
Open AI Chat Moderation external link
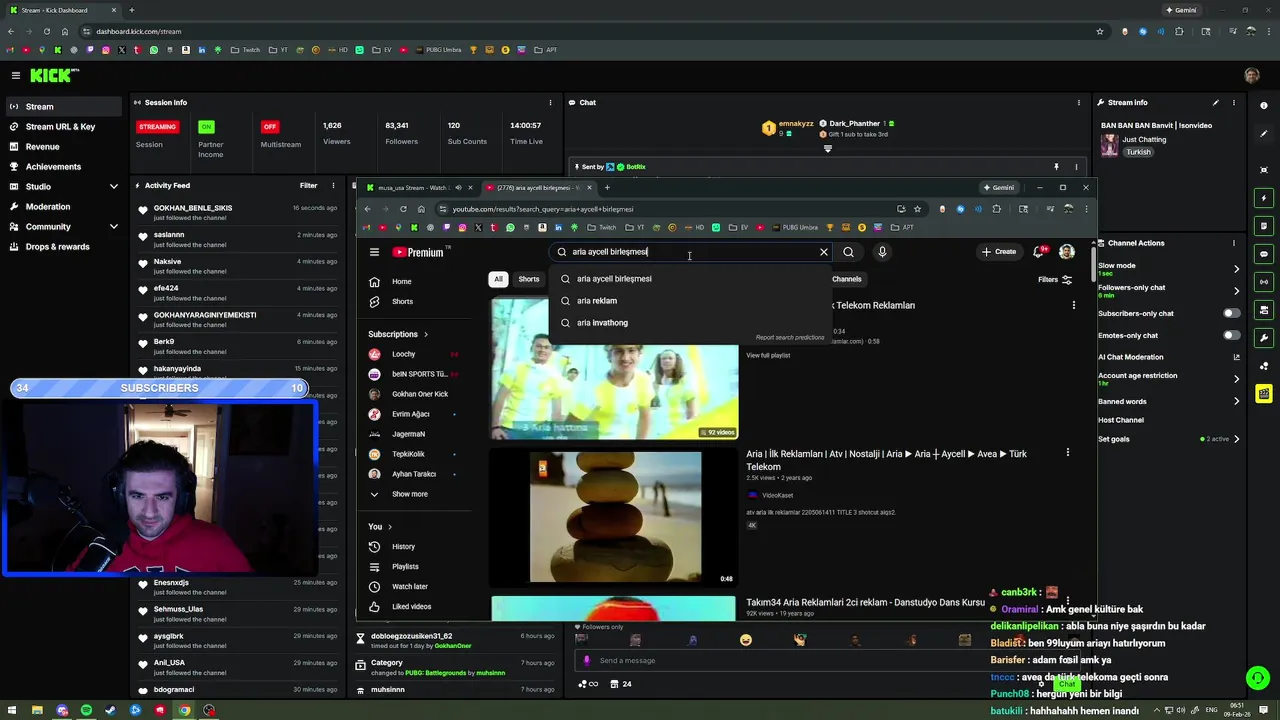(1237, 357)
